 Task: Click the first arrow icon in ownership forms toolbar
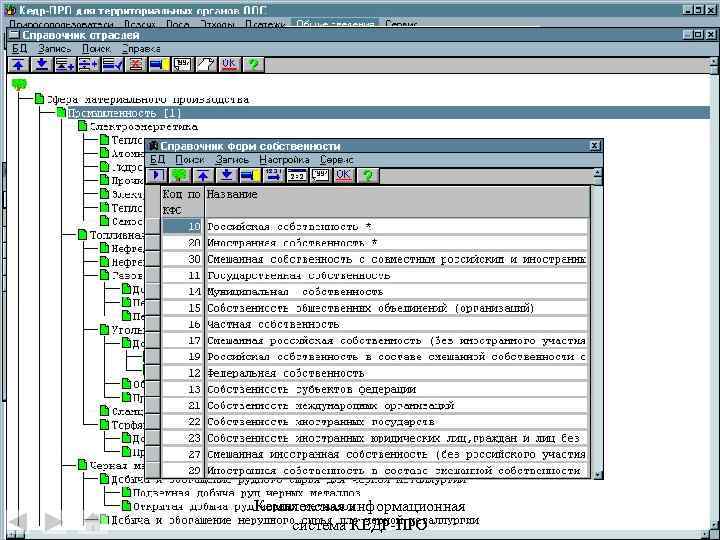coord(157,176)
